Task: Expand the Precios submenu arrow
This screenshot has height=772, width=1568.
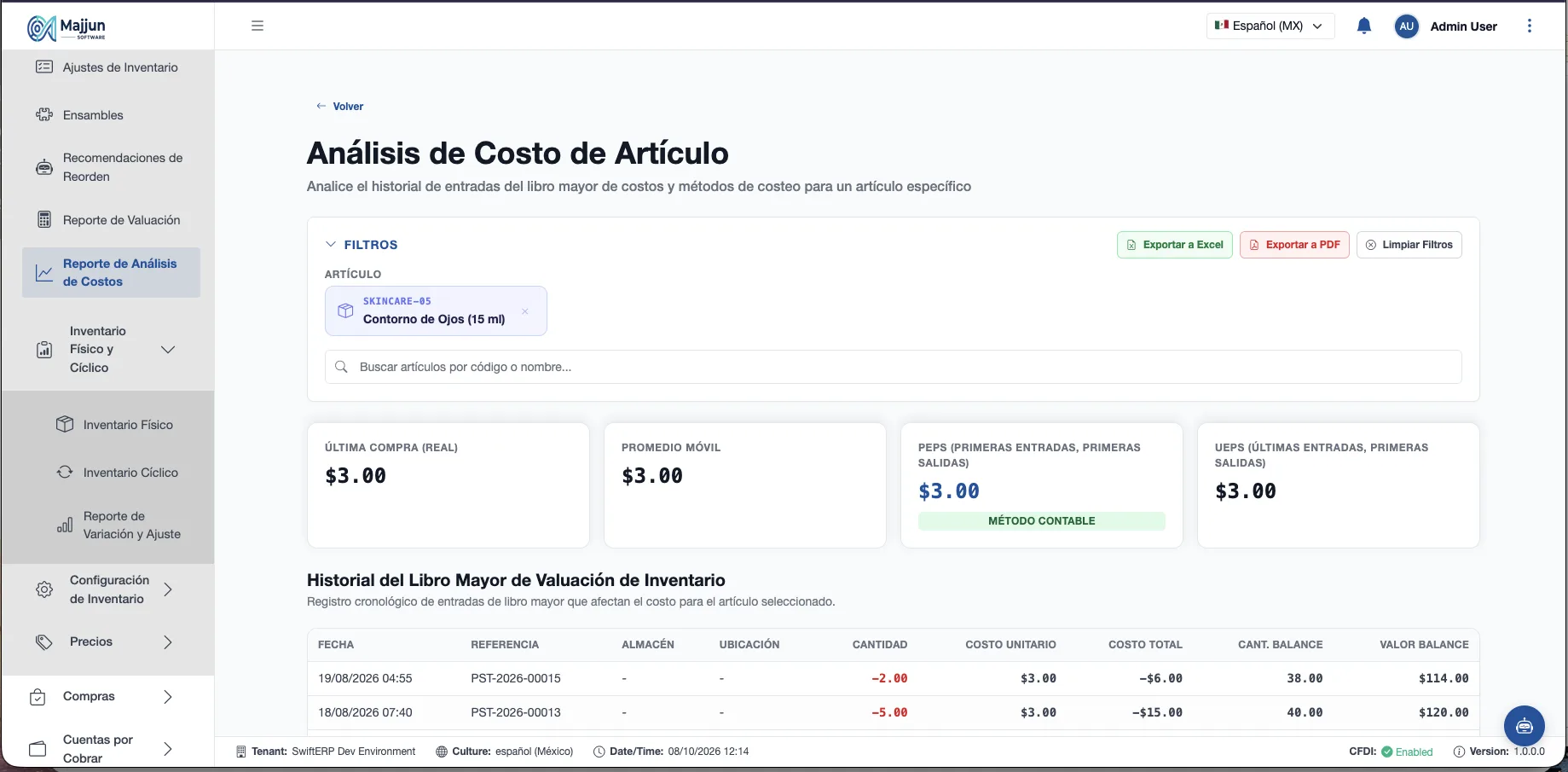Action: 168,642
